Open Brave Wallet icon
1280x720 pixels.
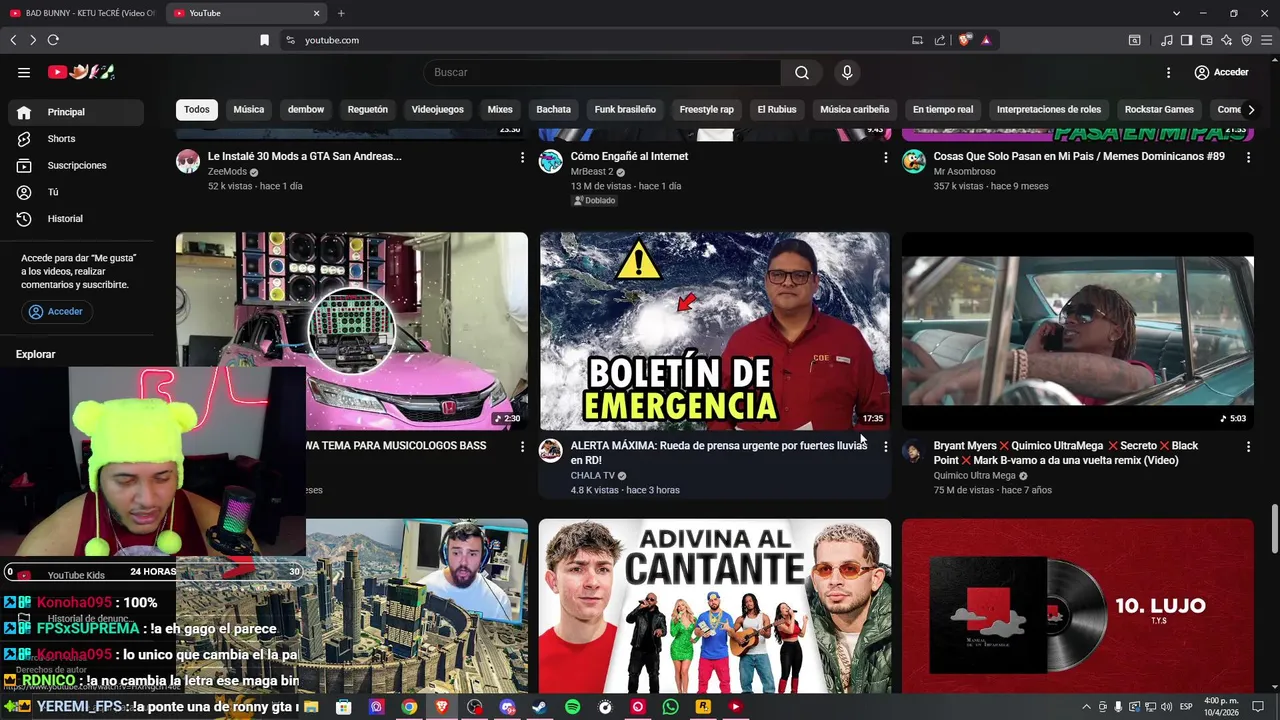(1206, 40)
